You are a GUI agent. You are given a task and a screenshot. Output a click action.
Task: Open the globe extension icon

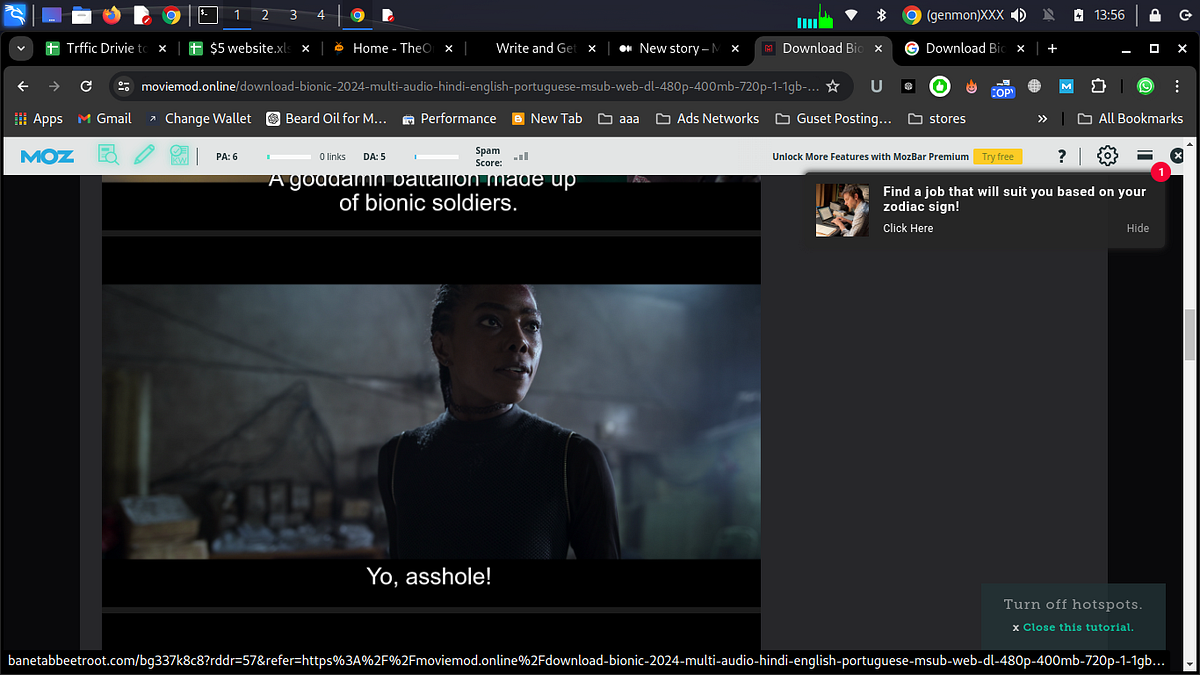tap(1034, 87)
